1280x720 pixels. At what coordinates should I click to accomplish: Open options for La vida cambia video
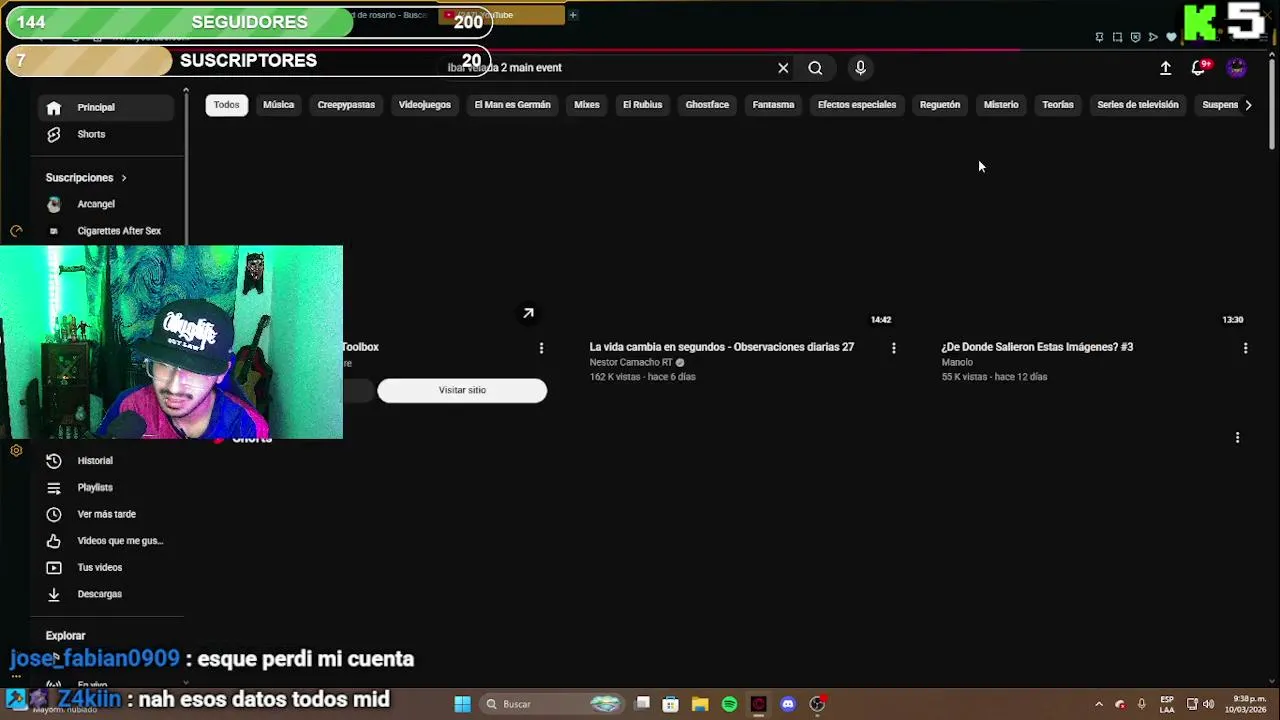coord(893,348)
